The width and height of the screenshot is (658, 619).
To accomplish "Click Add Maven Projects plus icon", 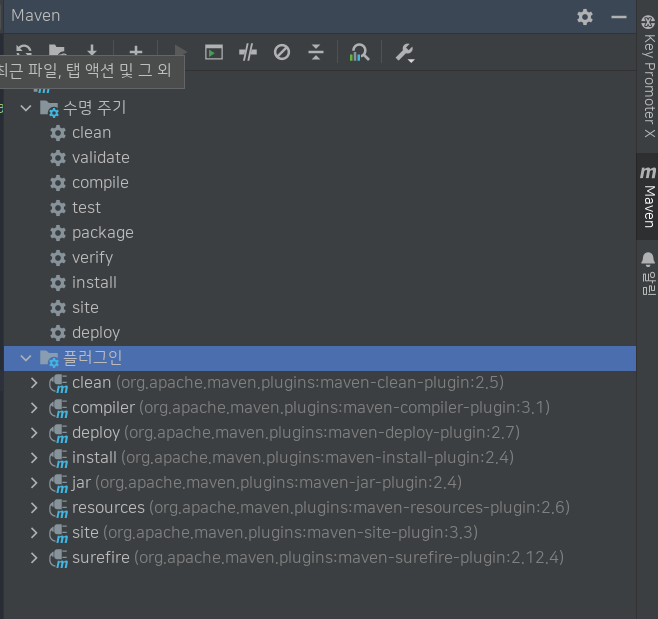I will pyautogui.click(x=136, y=50).
